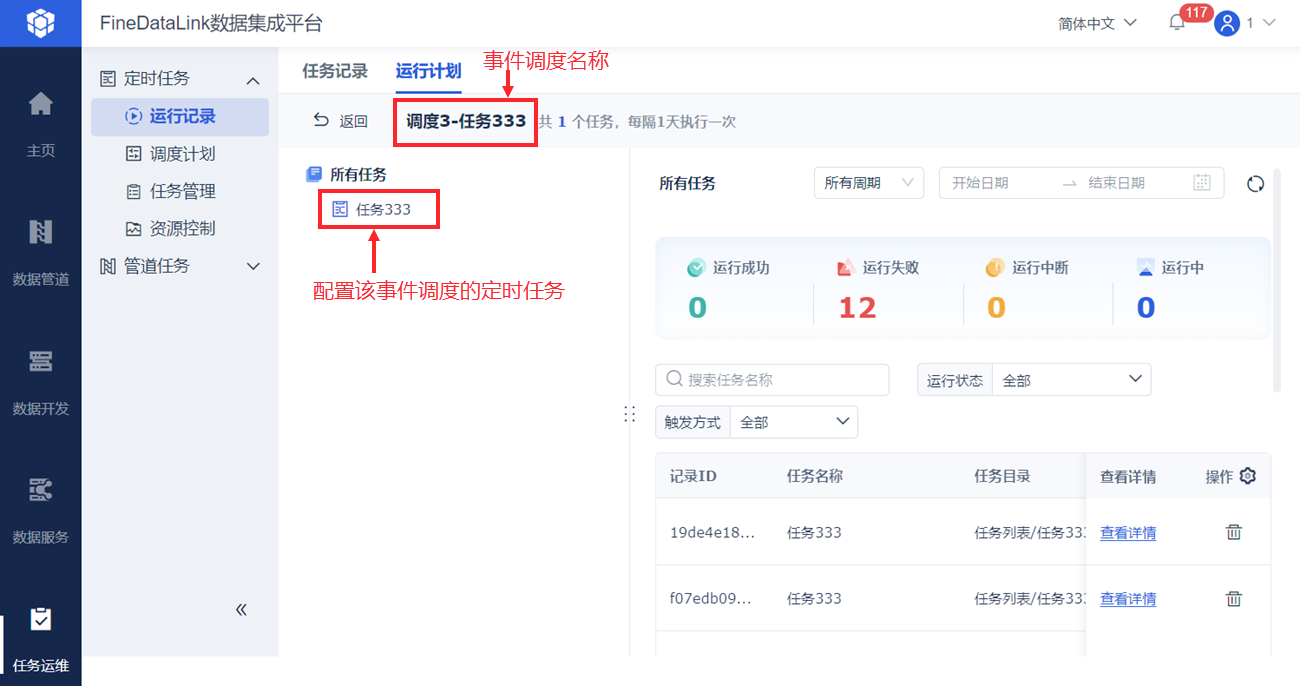Open the 任务运维 sidebar icon
The width and height of the screenshot is (1300, 686).
pos(40,619)
